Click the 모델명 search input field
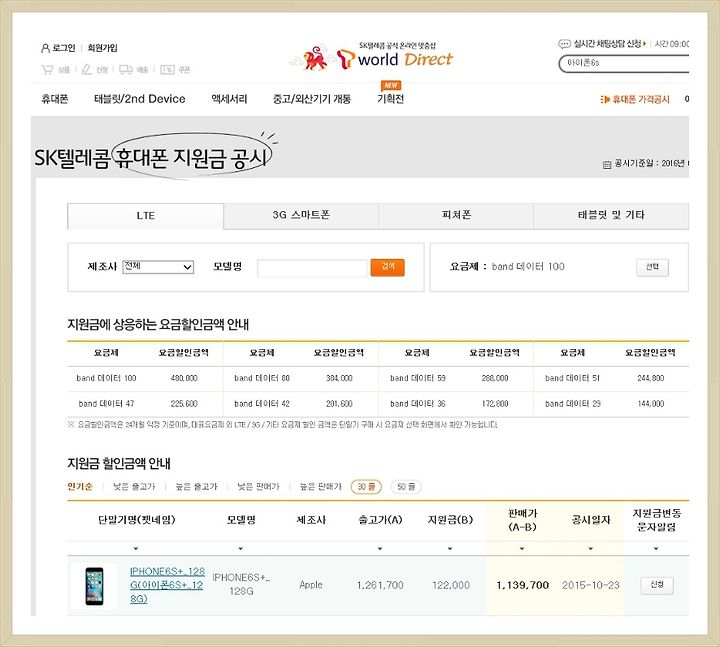 [x=312, y=268]
